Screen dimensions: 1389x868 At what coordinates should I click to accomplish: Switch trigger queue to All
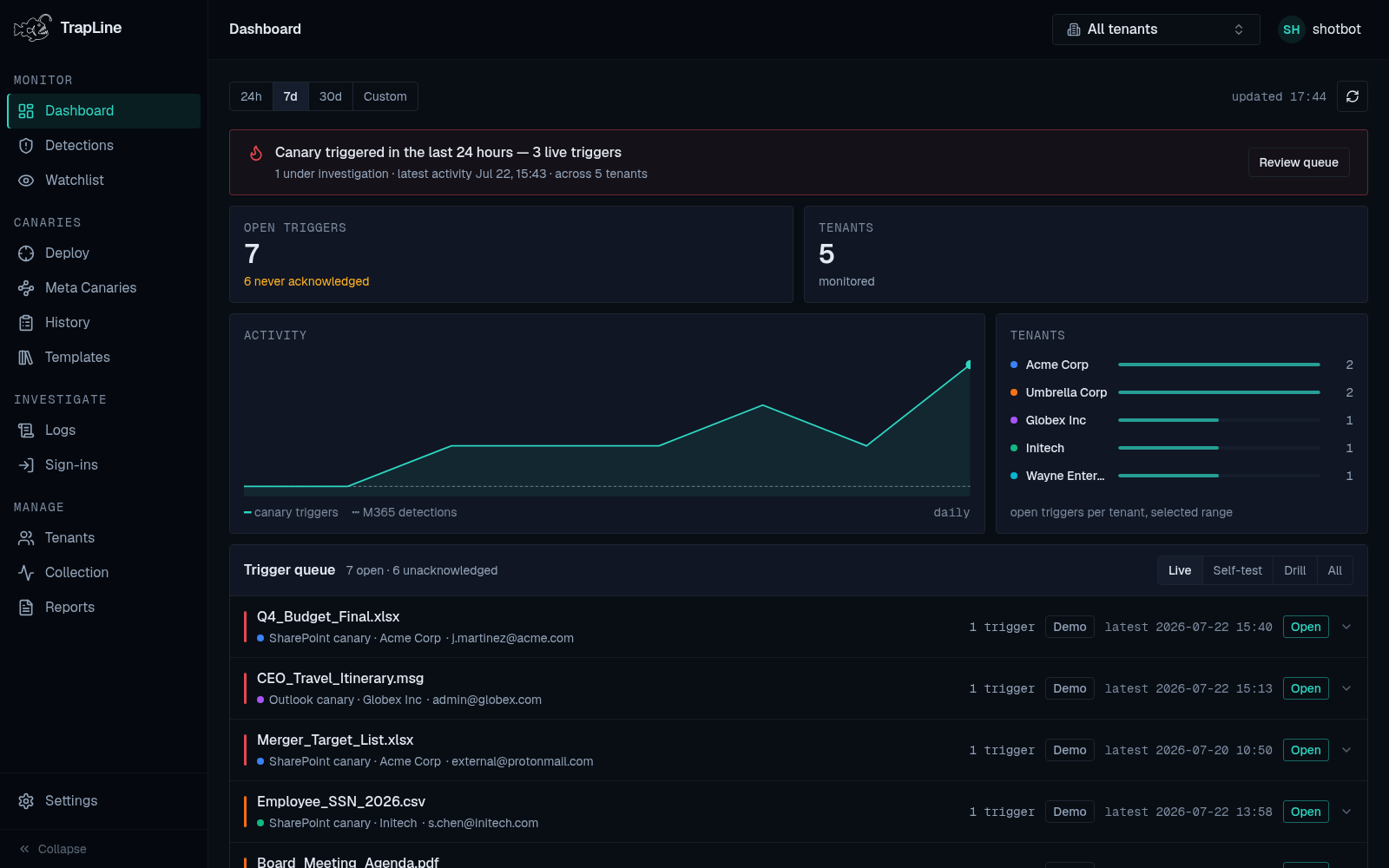(1335, 570)
